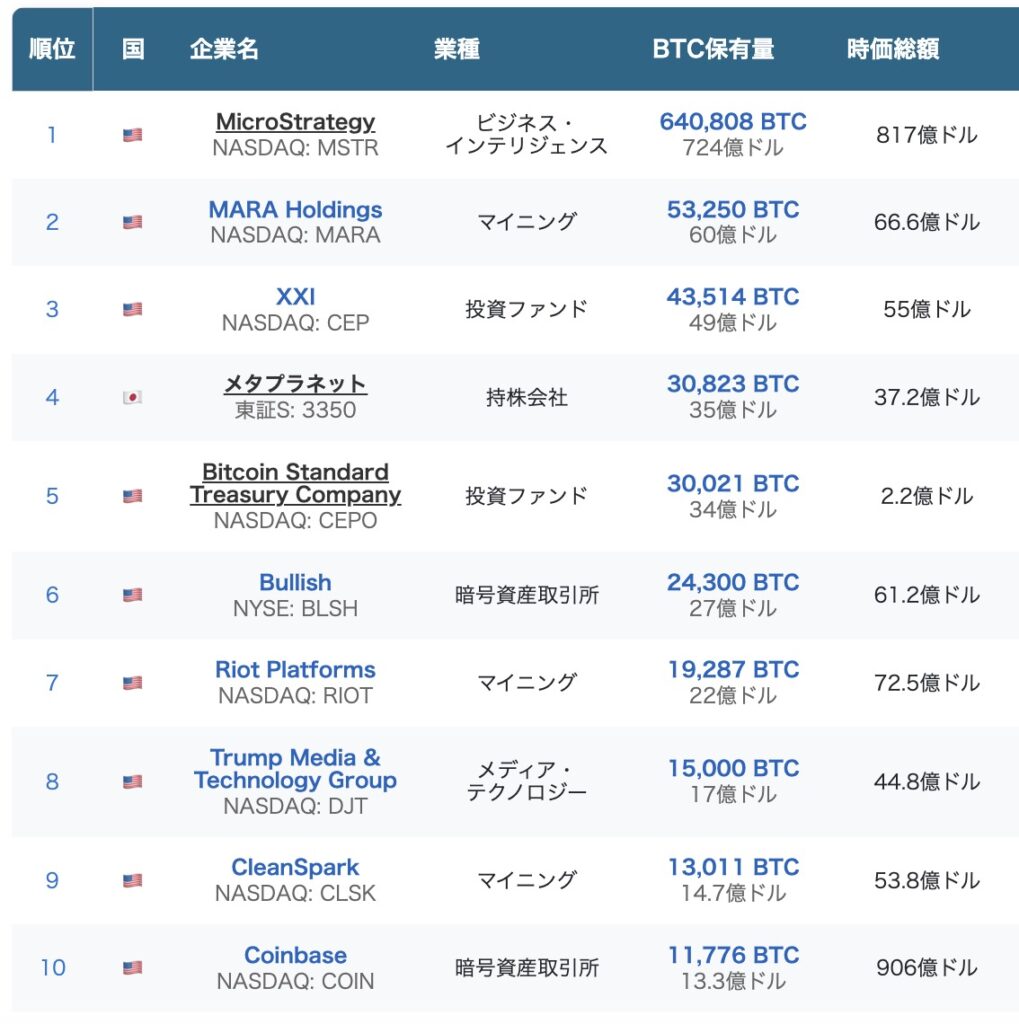
Task: Click the 640,808 BTC holdings figure
Action: [732, 122]
